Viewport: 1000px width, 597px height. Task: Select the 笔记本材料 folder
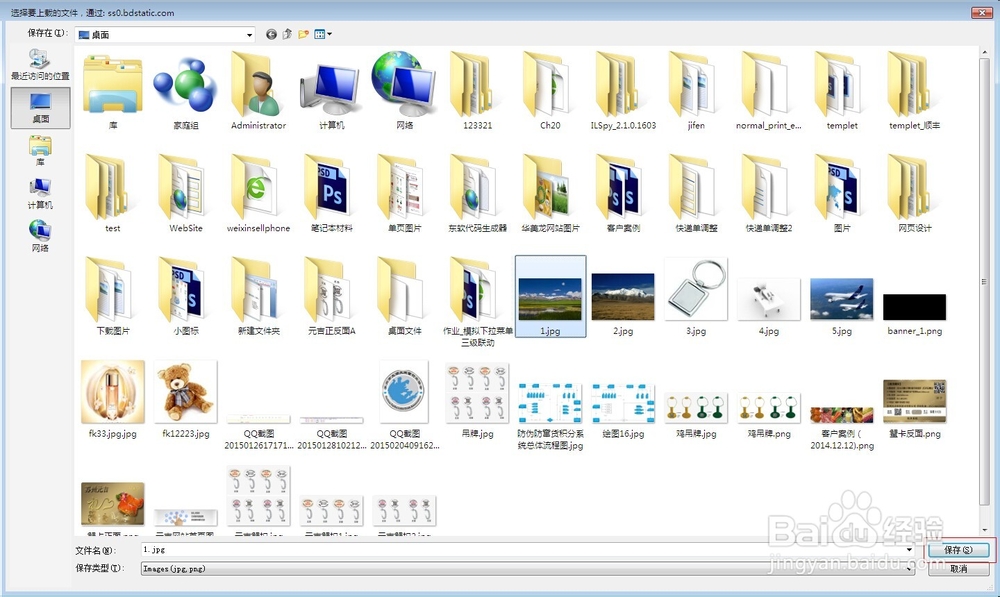pyautogui.click(x=332, y=195)
